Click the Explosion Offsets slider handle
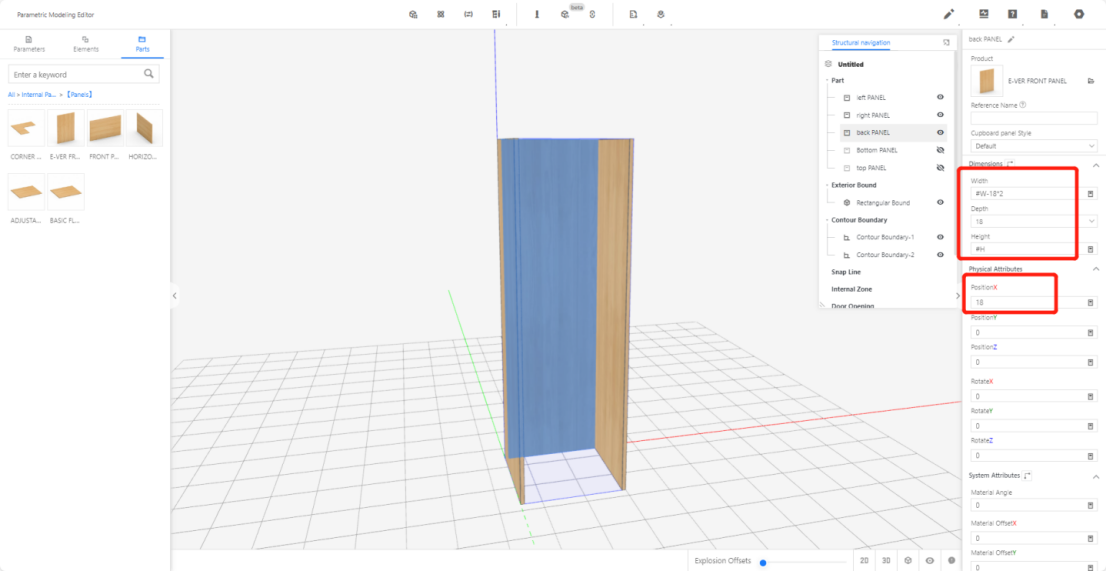1107x571 pixels. (x=763, y=562)
